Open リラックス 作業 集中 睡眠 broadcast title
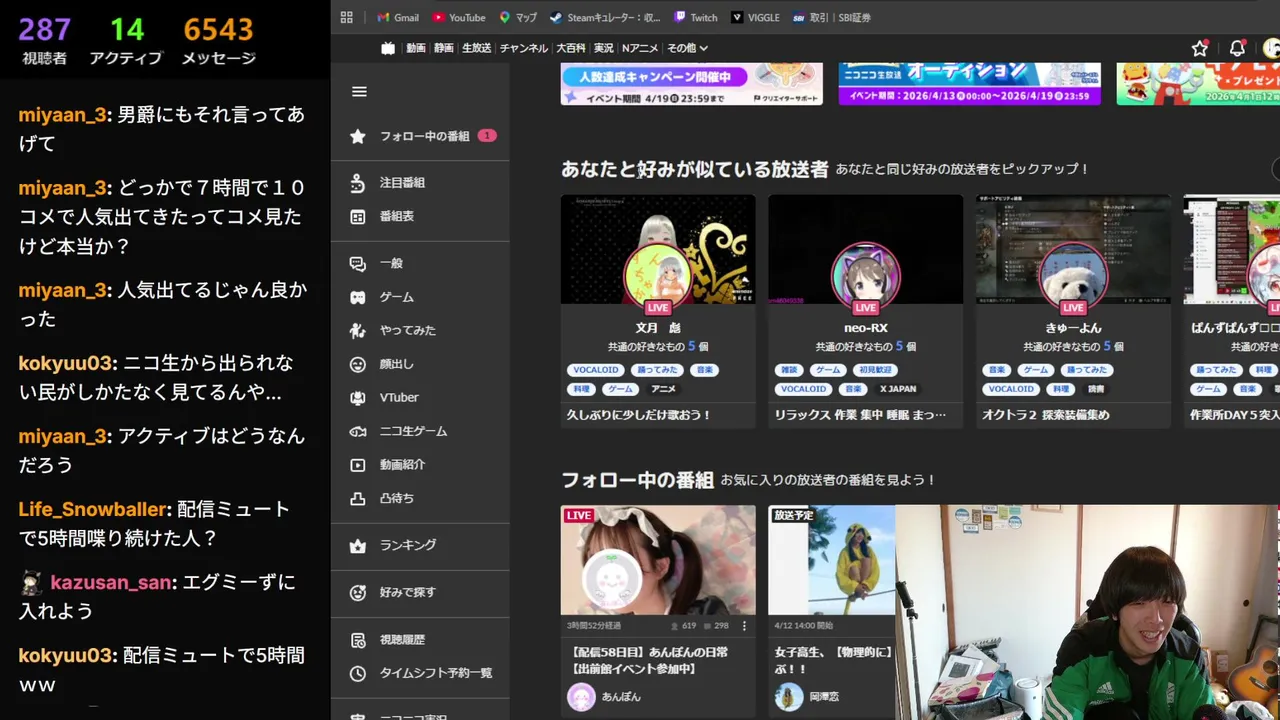The width and height of the screenshot is (1280, 720). tap(861, 415)
